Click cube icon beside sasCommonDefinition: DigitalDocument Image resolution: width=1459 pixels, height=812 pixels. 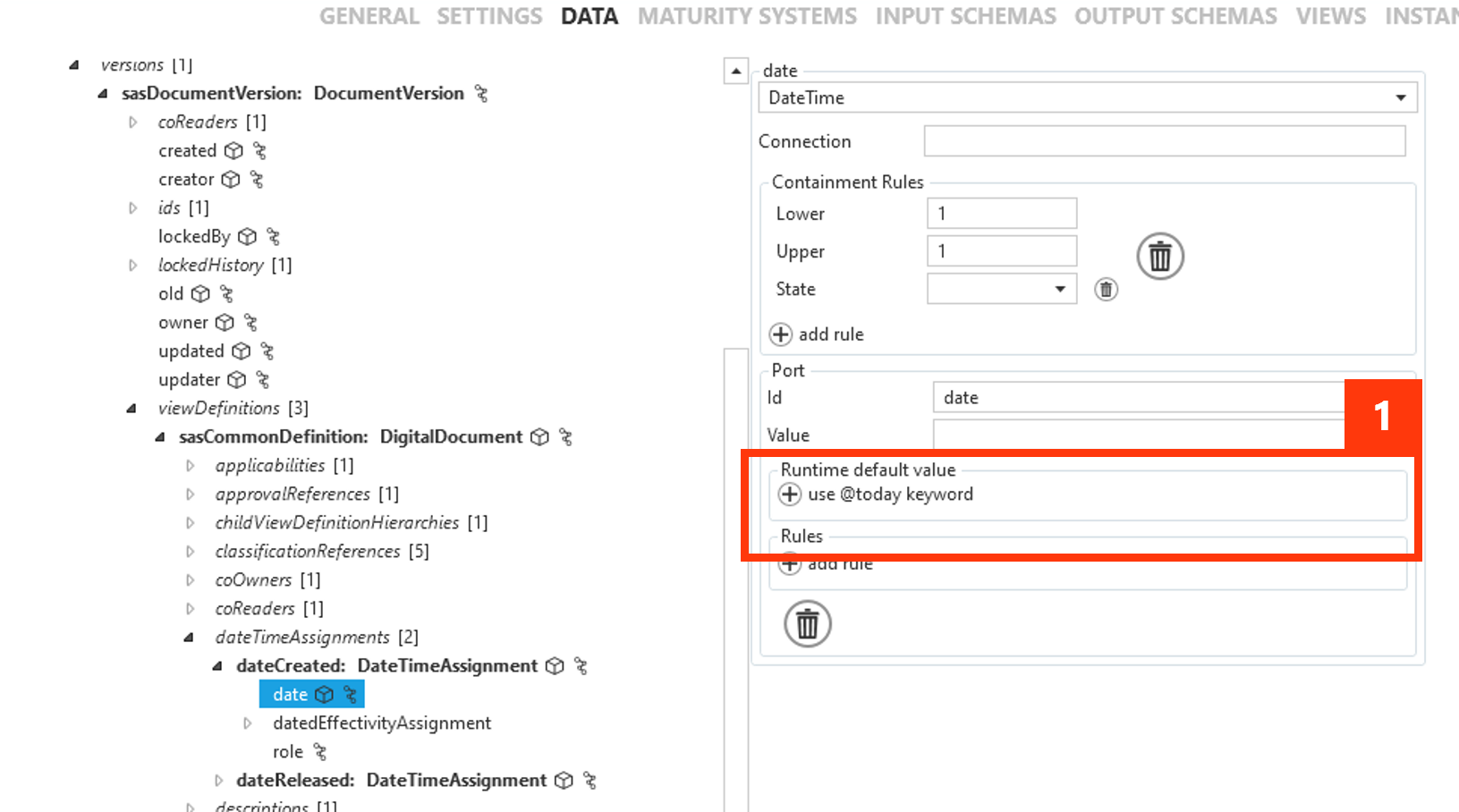[539, 437]
